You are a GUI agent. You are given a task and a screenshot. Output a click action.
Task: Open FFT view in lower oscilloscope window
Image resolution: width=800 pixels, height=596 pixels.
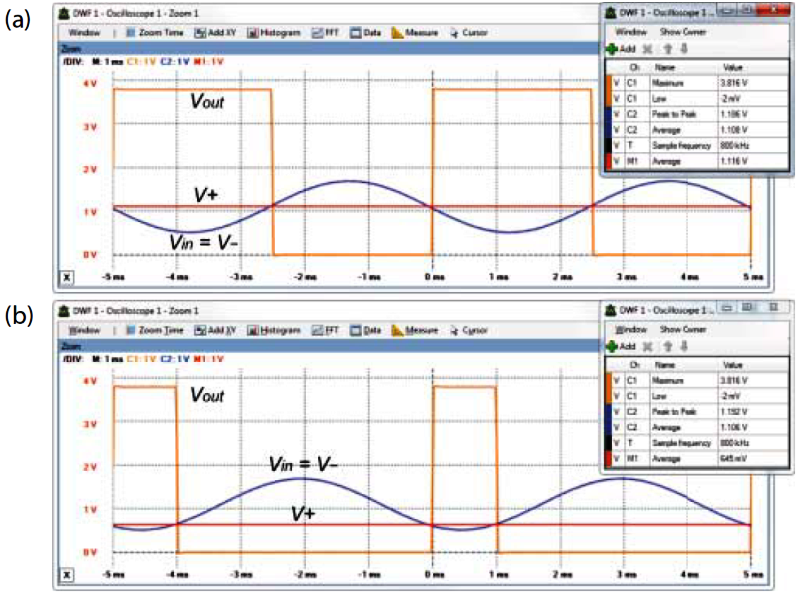tap(327, 328)
